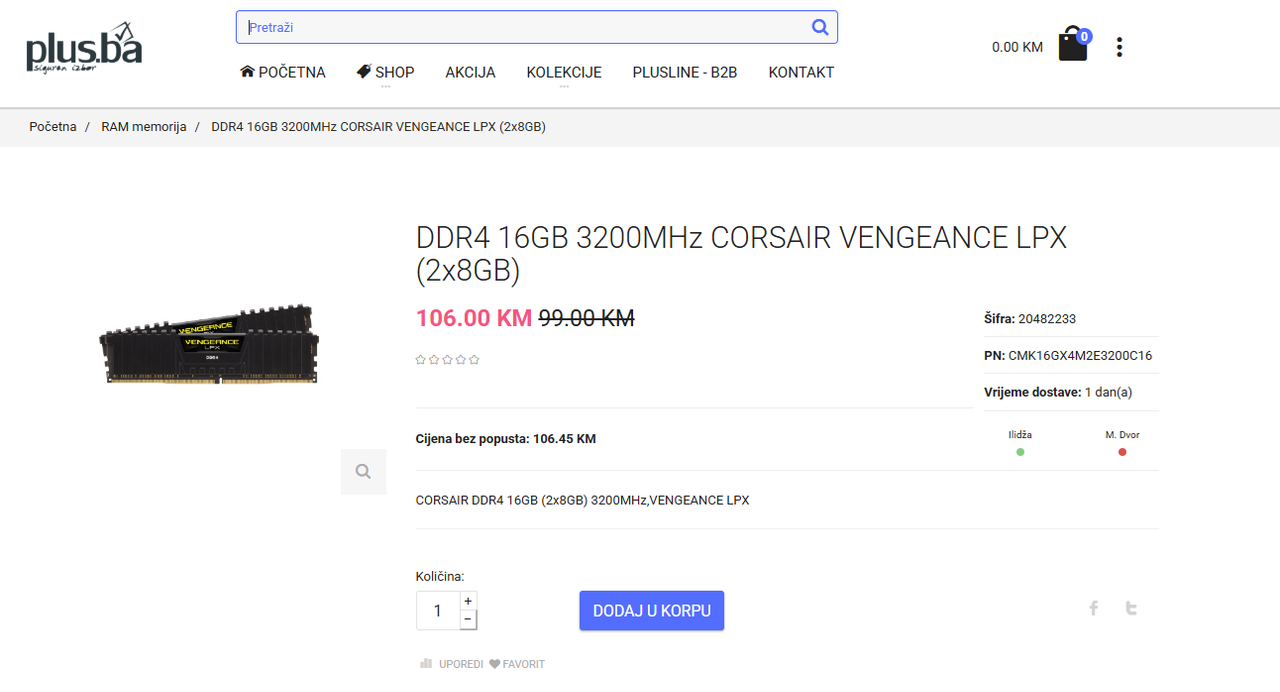Open the KONTAKT page

tap(801, 72)
